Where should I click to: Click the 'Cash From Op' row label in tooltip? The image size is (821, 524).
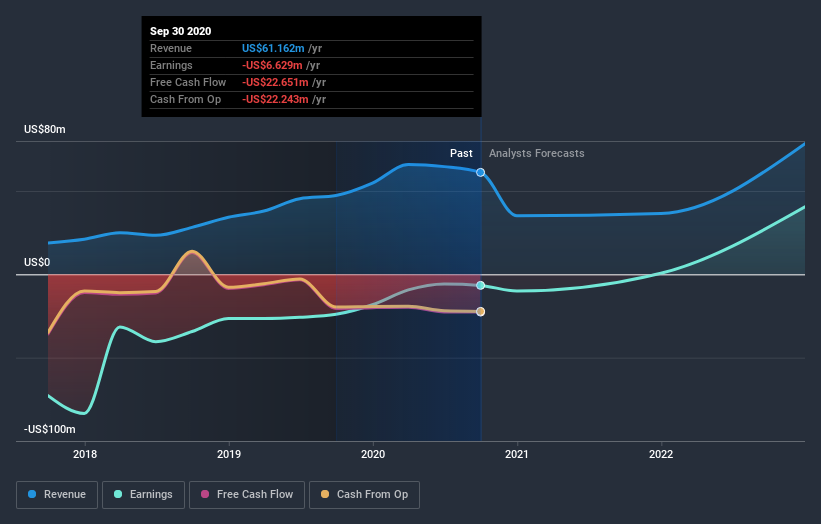[x=185, y=99]
